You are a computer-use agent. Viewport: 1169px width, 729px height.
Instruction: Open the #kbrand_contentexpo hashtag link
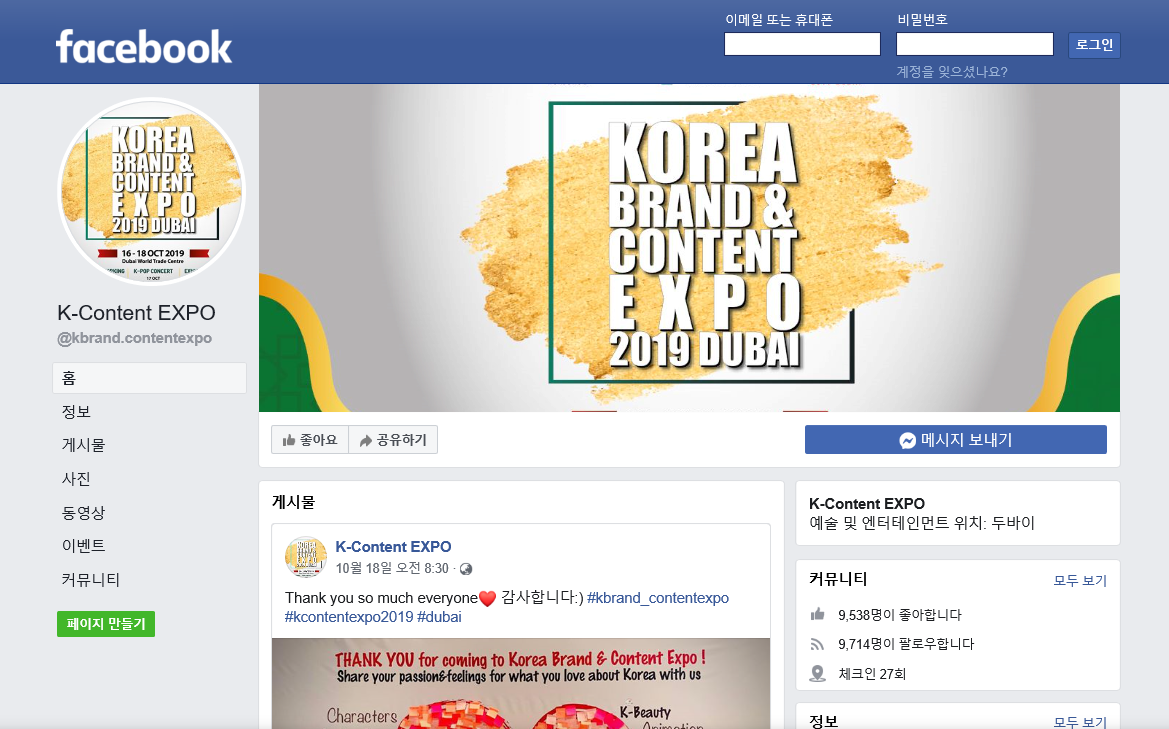click(x=658, y=598)
